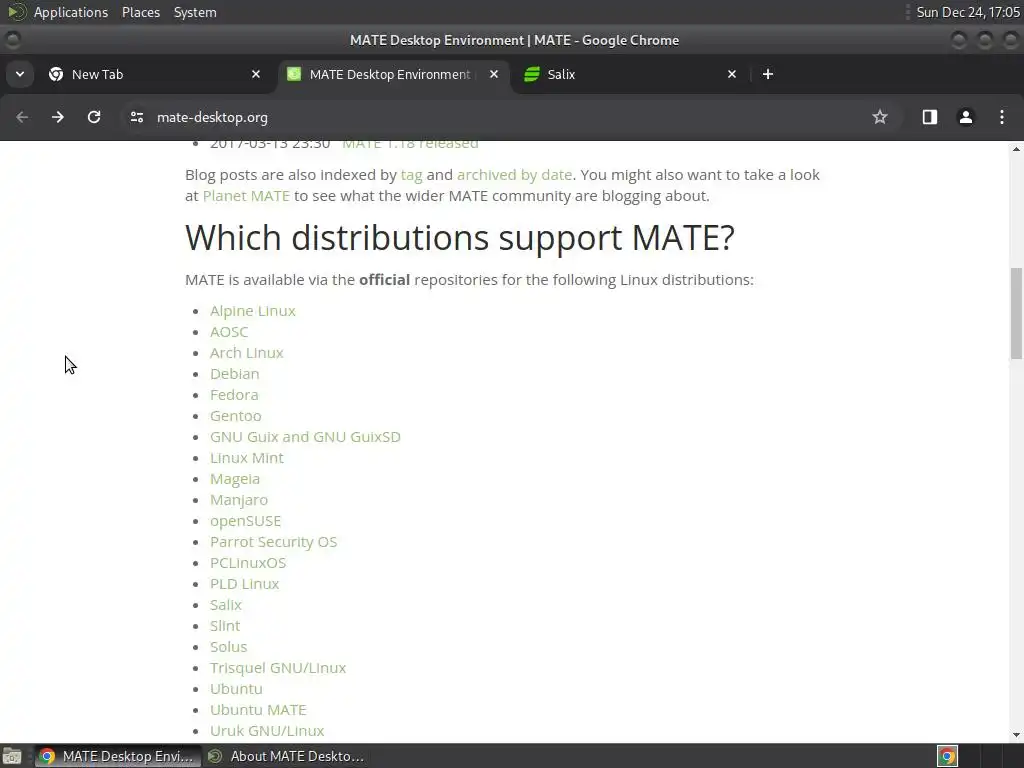Bookmark this page with the star icon
Image resolution: width=1024 pixels, height=768 pixels.
click(880, 117)
